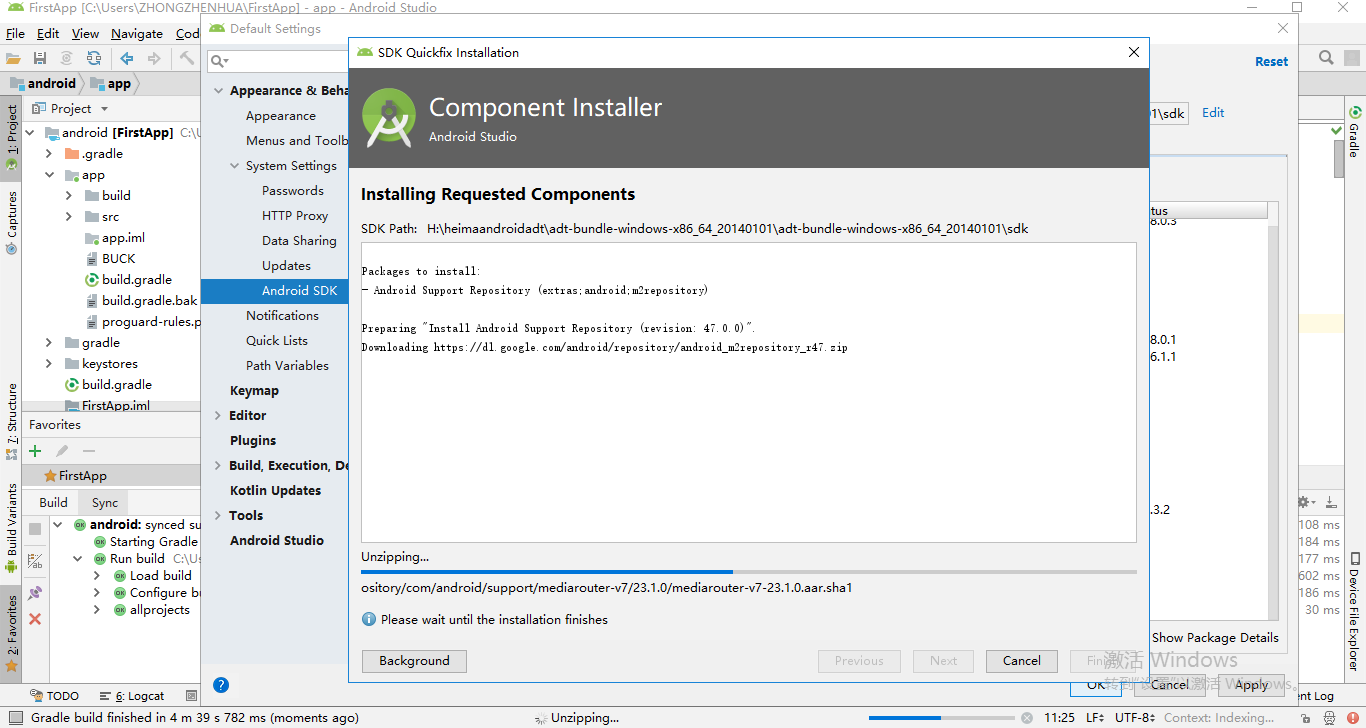This screenshot has height=728, width=1366.
Task: Click the search icon in settings search field
Action: 219,61
